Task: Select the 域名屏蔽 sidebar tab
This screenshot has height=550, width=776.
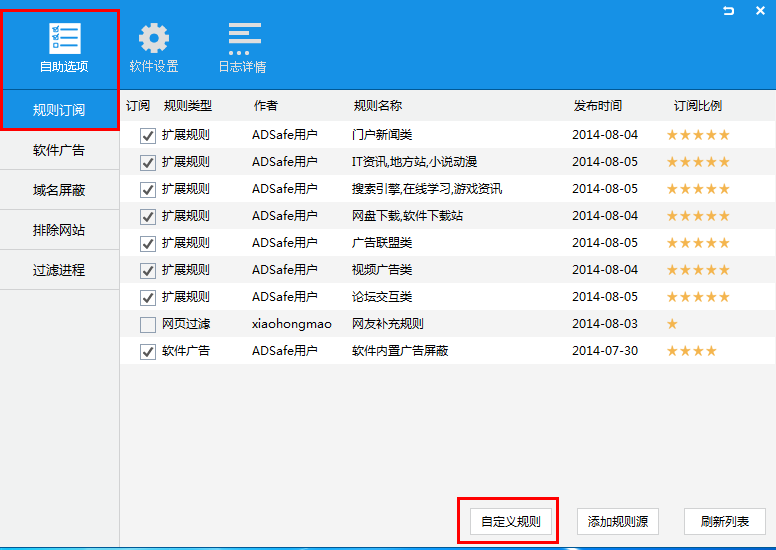Action: (x=59, y=190)
